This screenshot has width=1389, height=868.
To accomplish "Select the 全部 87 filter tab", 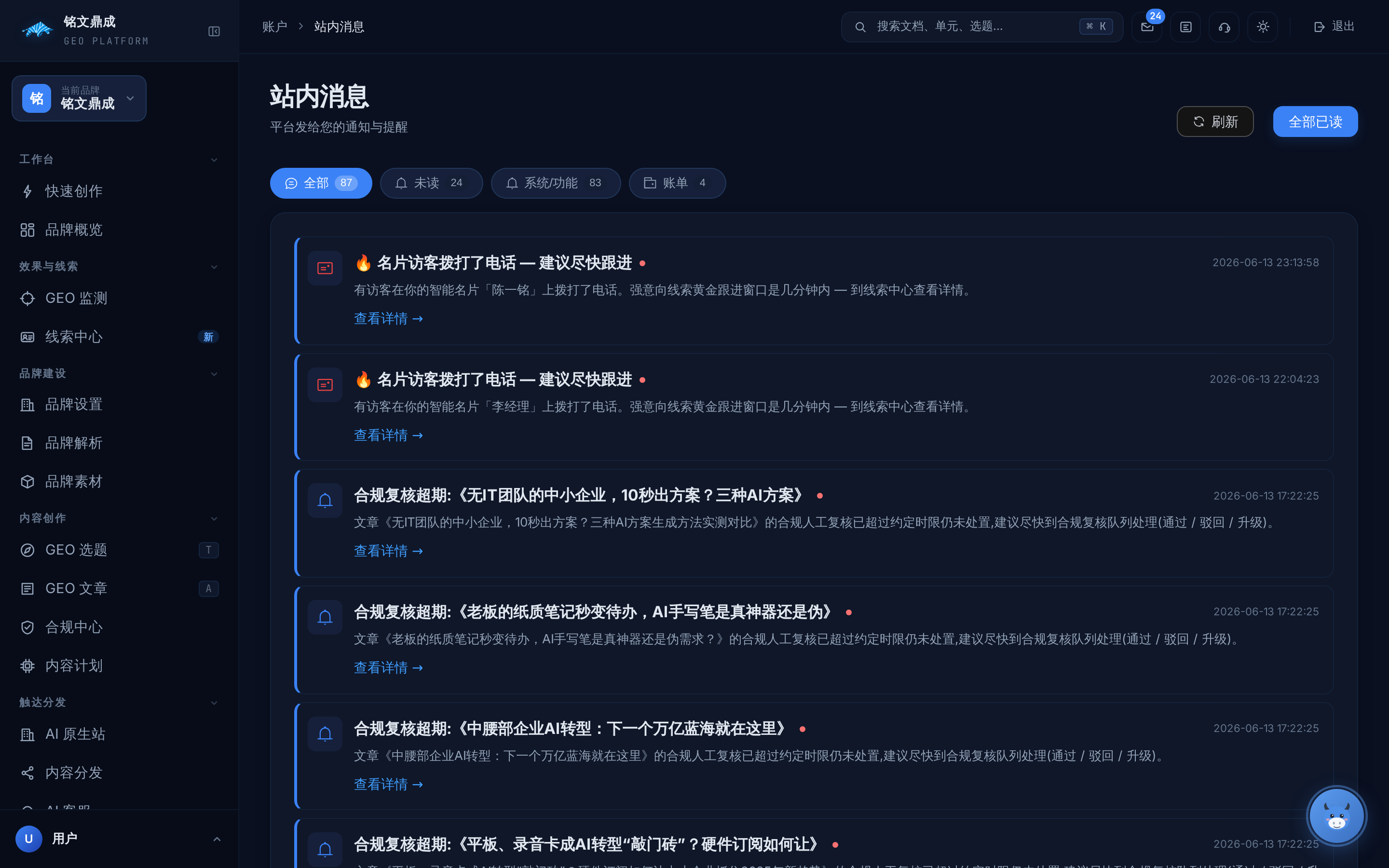I will click(321, 183).
